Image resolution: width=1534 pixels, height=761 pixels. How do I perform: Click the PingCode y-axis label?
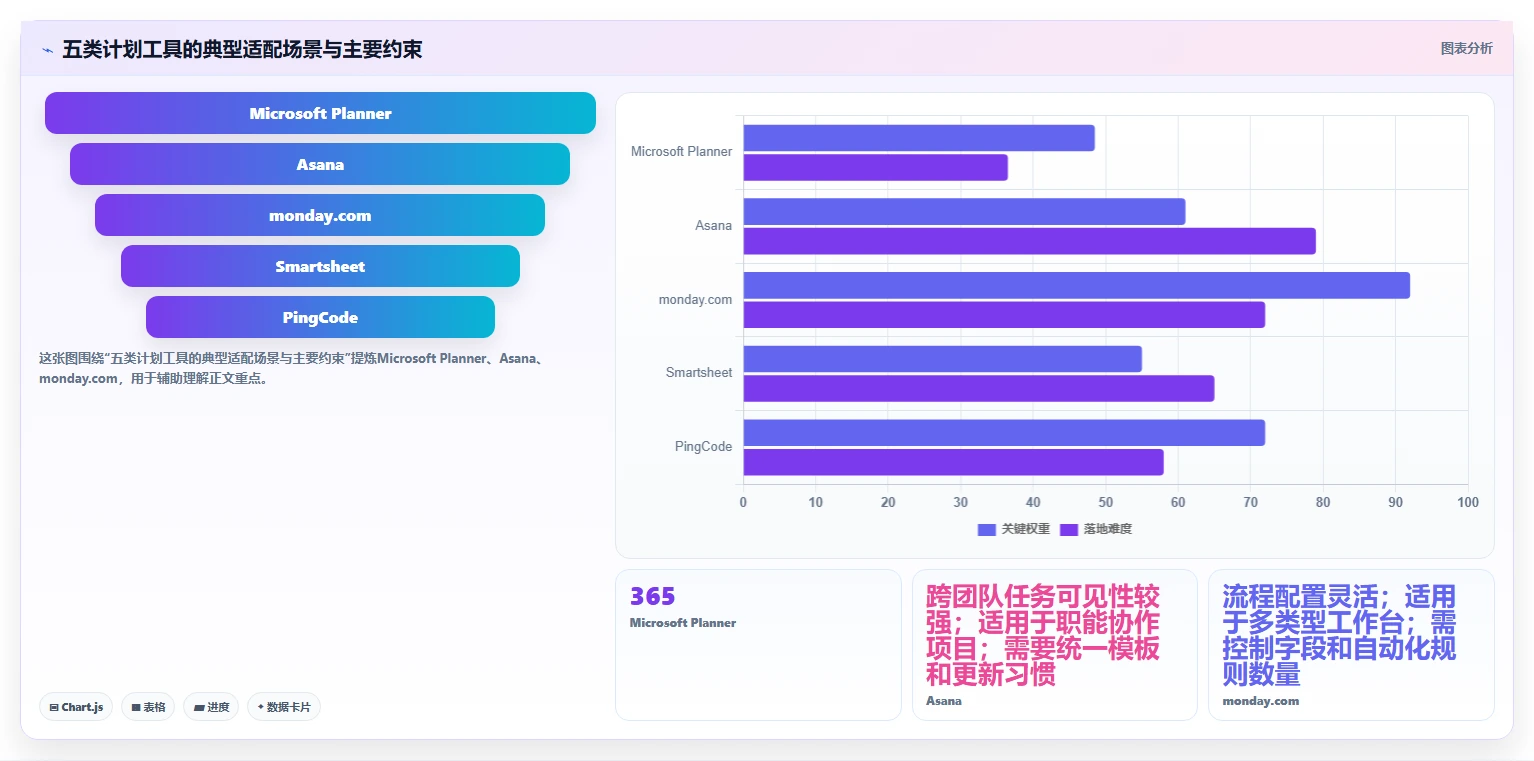pos(703,447)
